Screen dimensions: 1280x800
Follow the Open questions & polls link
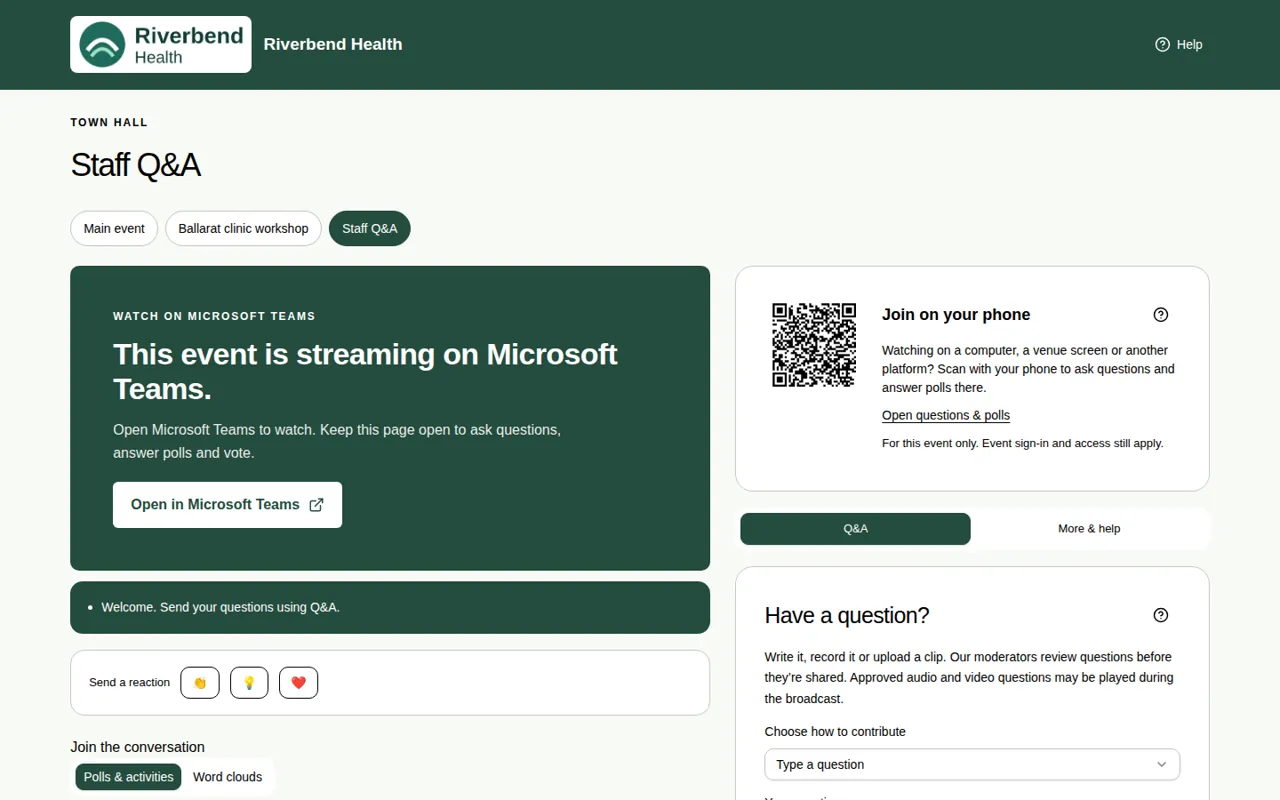[946, 416]
